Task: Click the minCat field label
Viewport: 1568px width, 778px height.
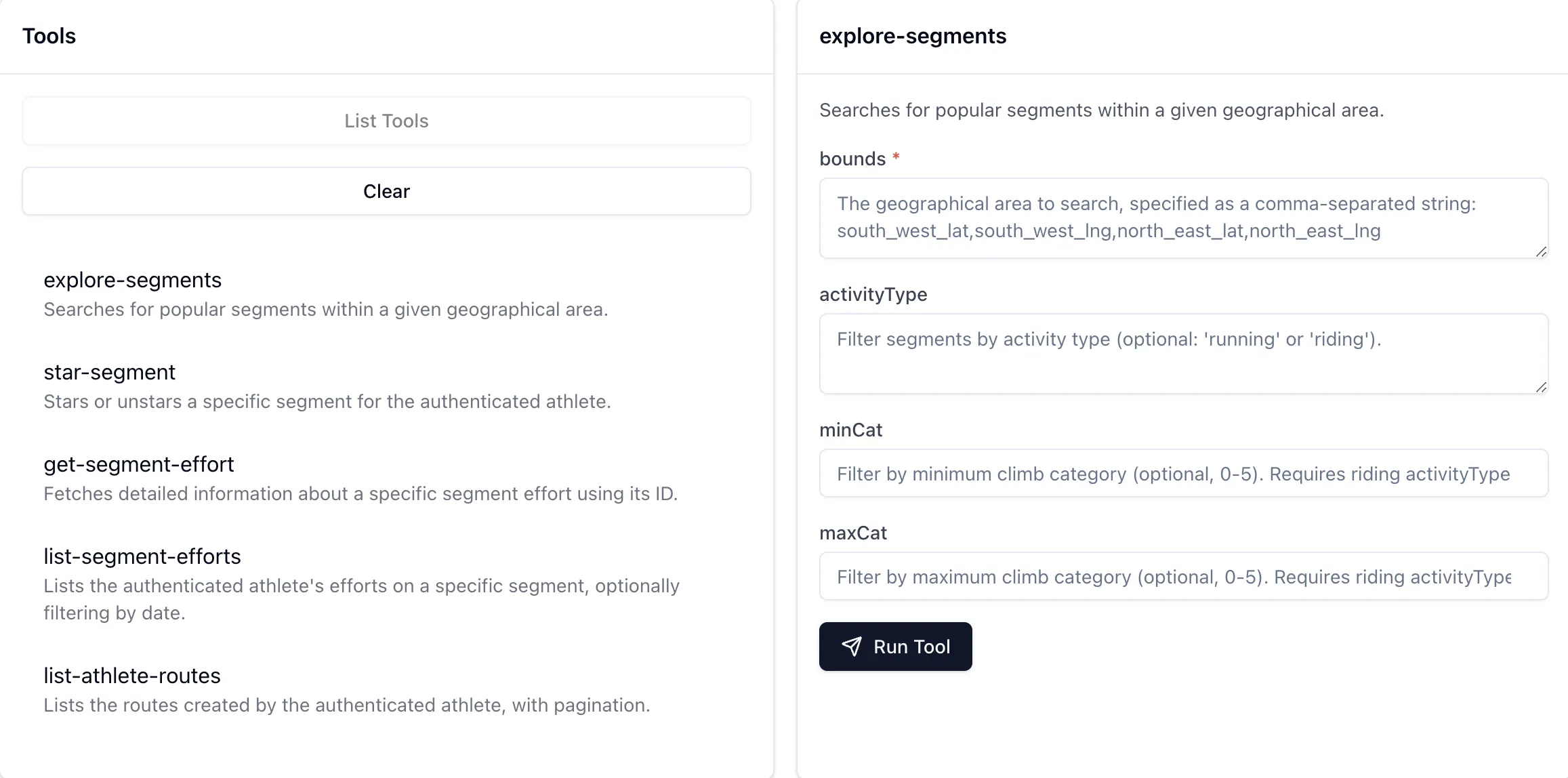Action: point(850,430)
